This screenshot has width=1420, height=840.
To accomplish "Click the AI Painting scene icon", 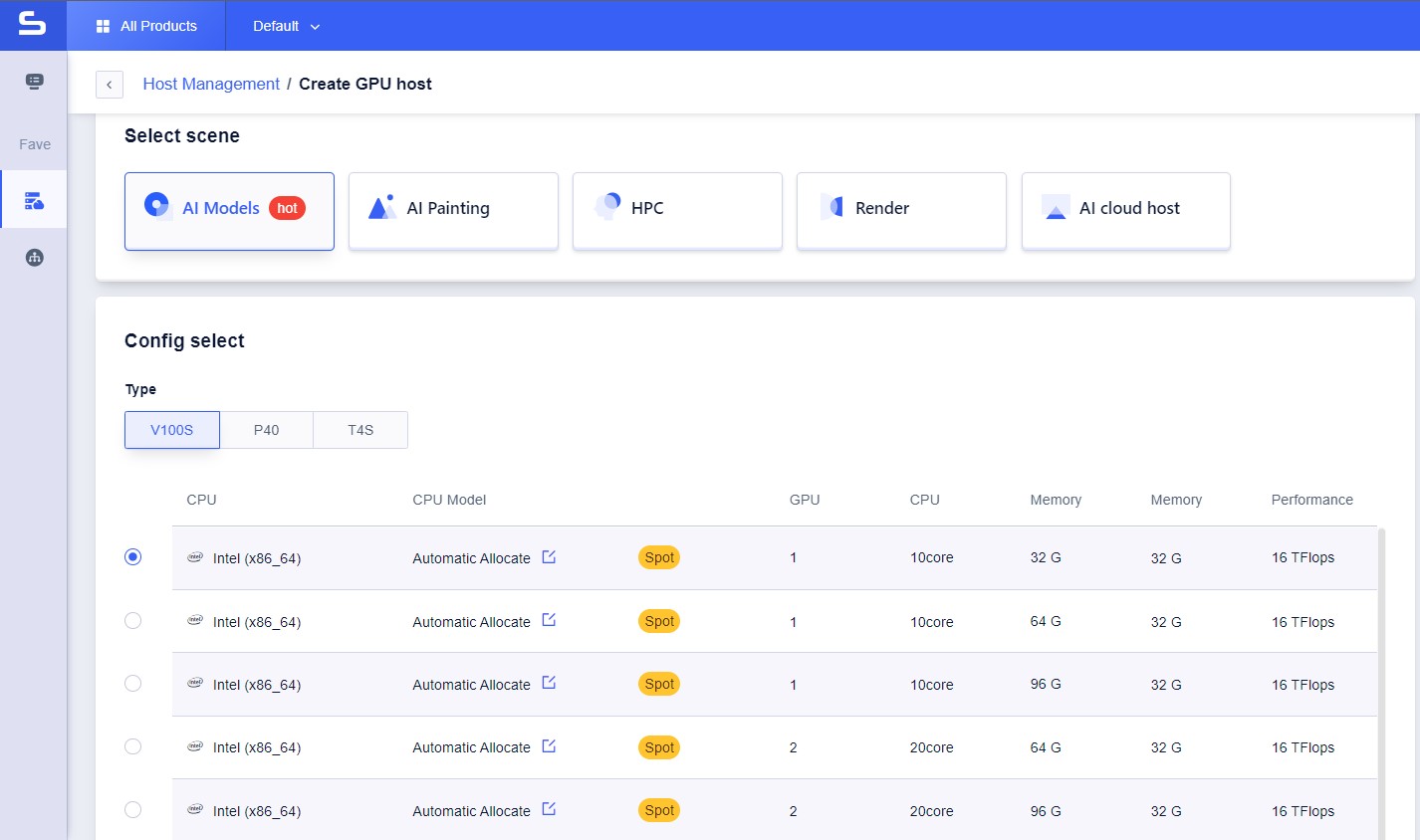I will [381, 207].
